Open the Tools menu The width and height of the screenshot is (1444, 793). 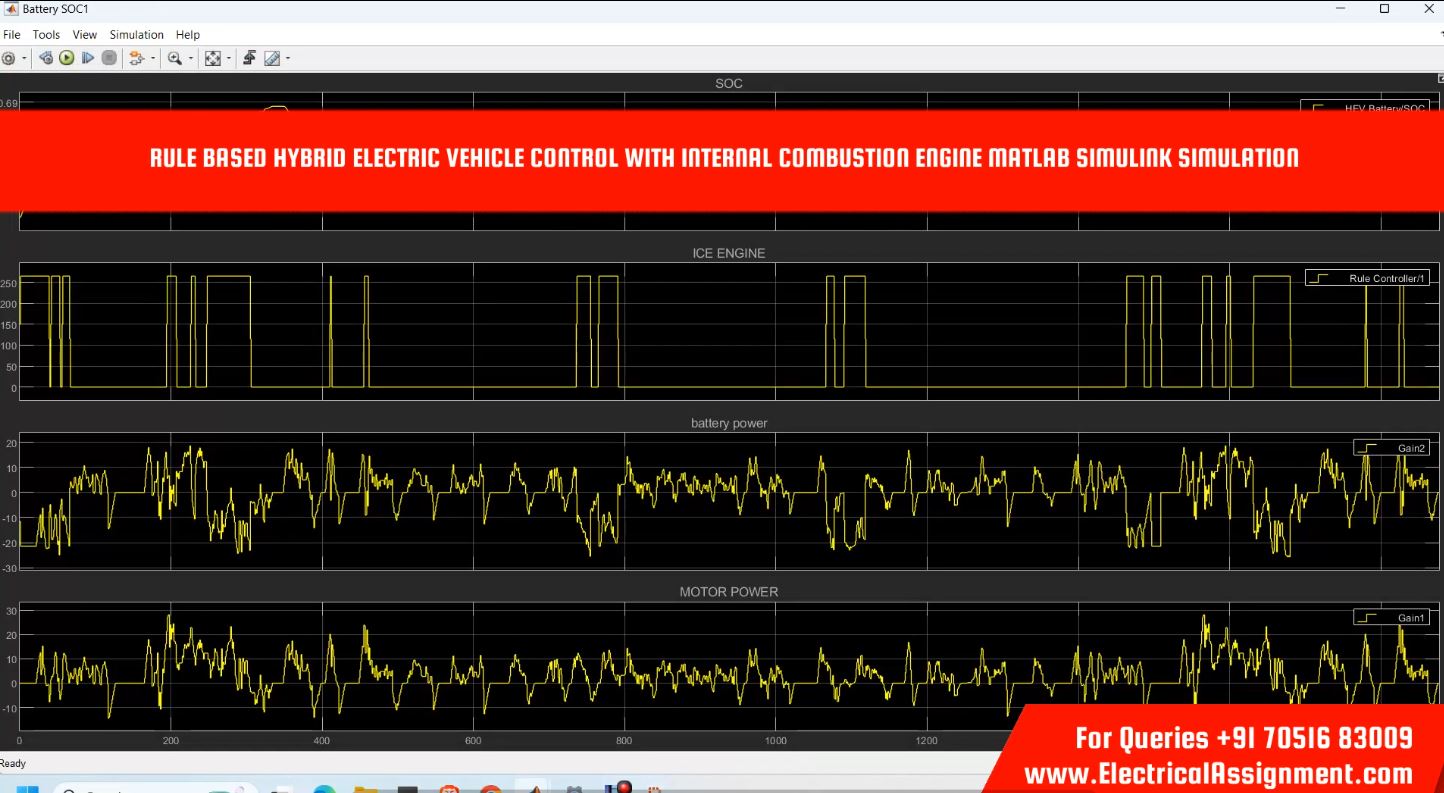coord(46,35)
